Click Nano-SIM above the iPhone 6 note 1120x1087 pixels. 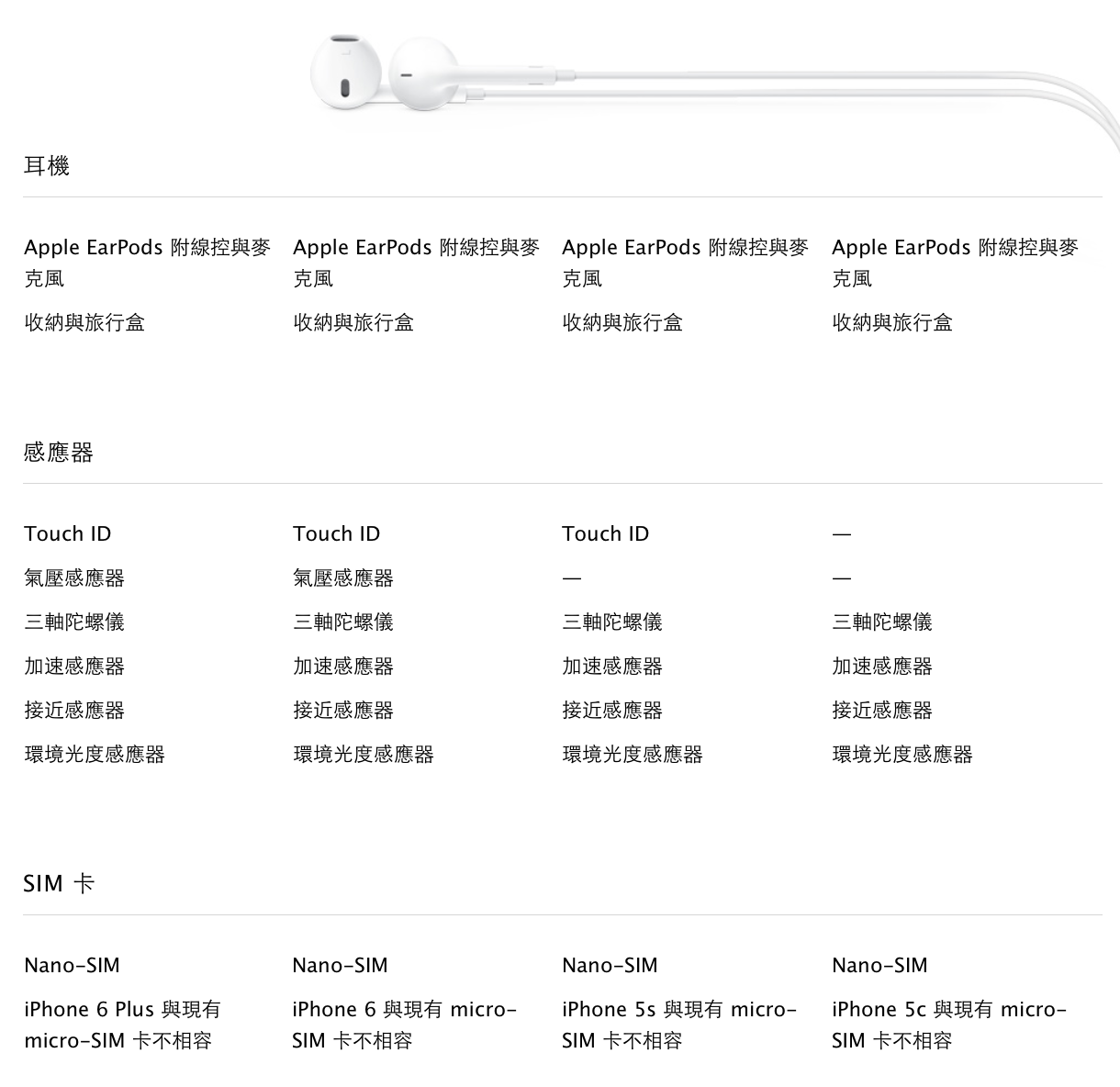coord(341,966)
